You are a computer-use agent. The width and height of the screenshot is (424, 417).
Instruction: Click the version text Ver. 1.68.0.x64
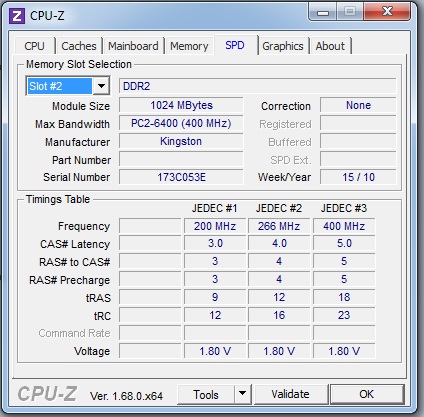pos(126,396)
